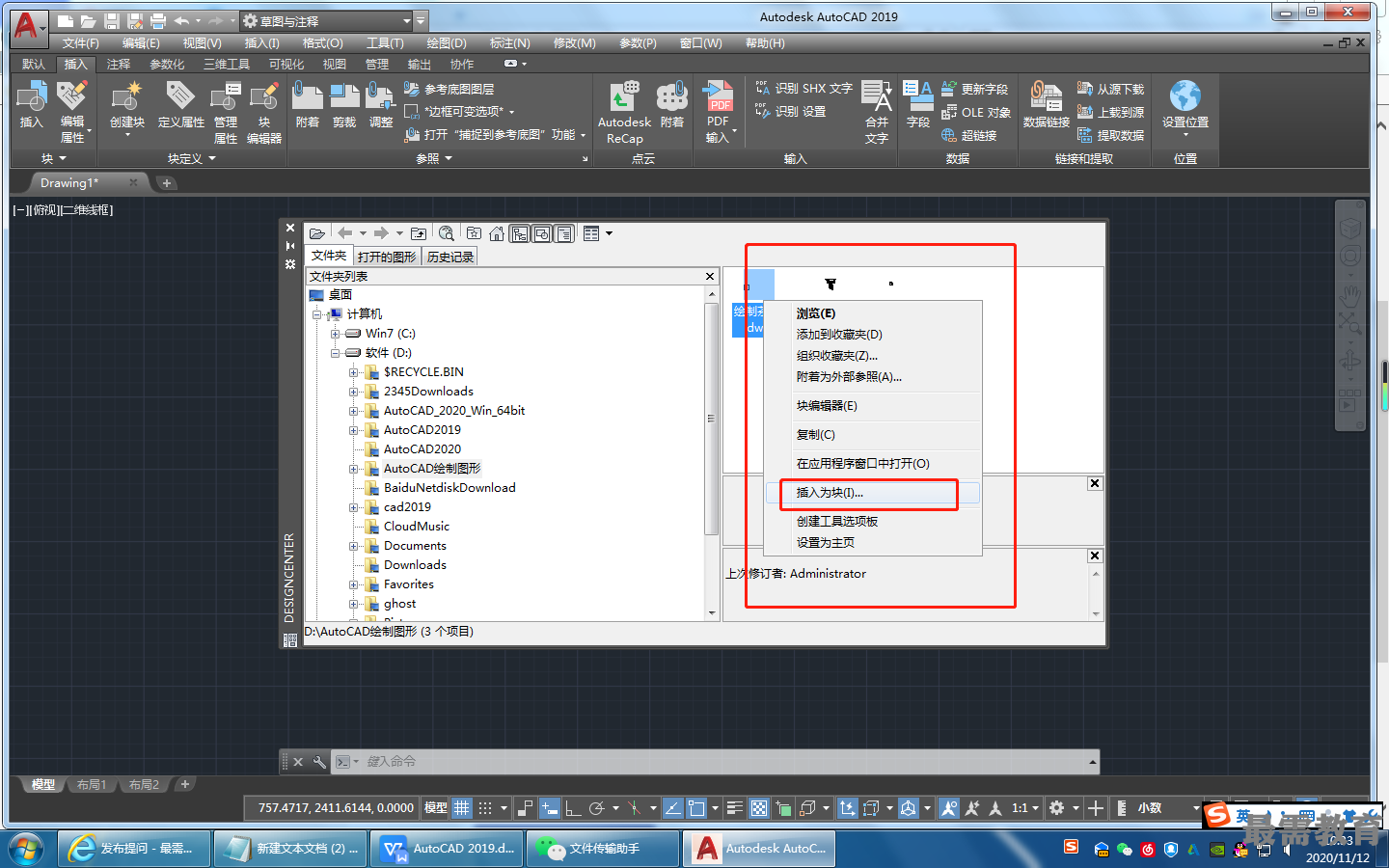Viewport: 1389px width, 868px height.
Task: Click the Search icon in DesignCenter
Action: point(447,233)
